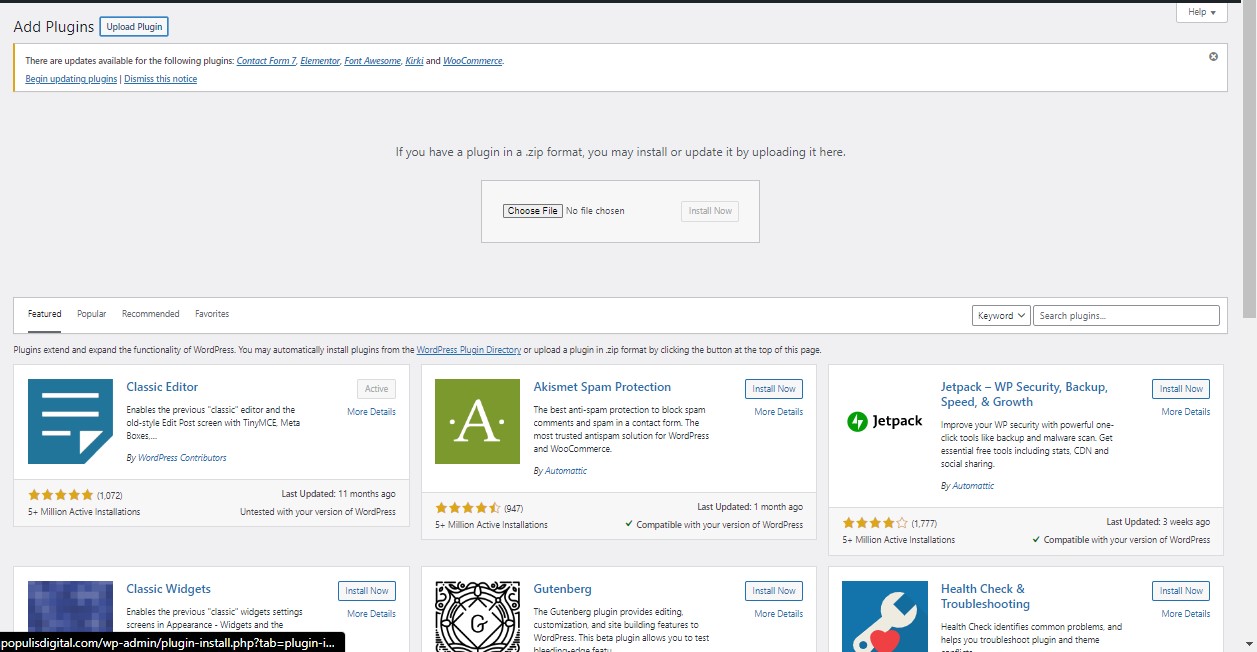The height and width of the screenshot is (652, 1257).
Task: Dismiss the plugin updates notice
Action: 1213,57
